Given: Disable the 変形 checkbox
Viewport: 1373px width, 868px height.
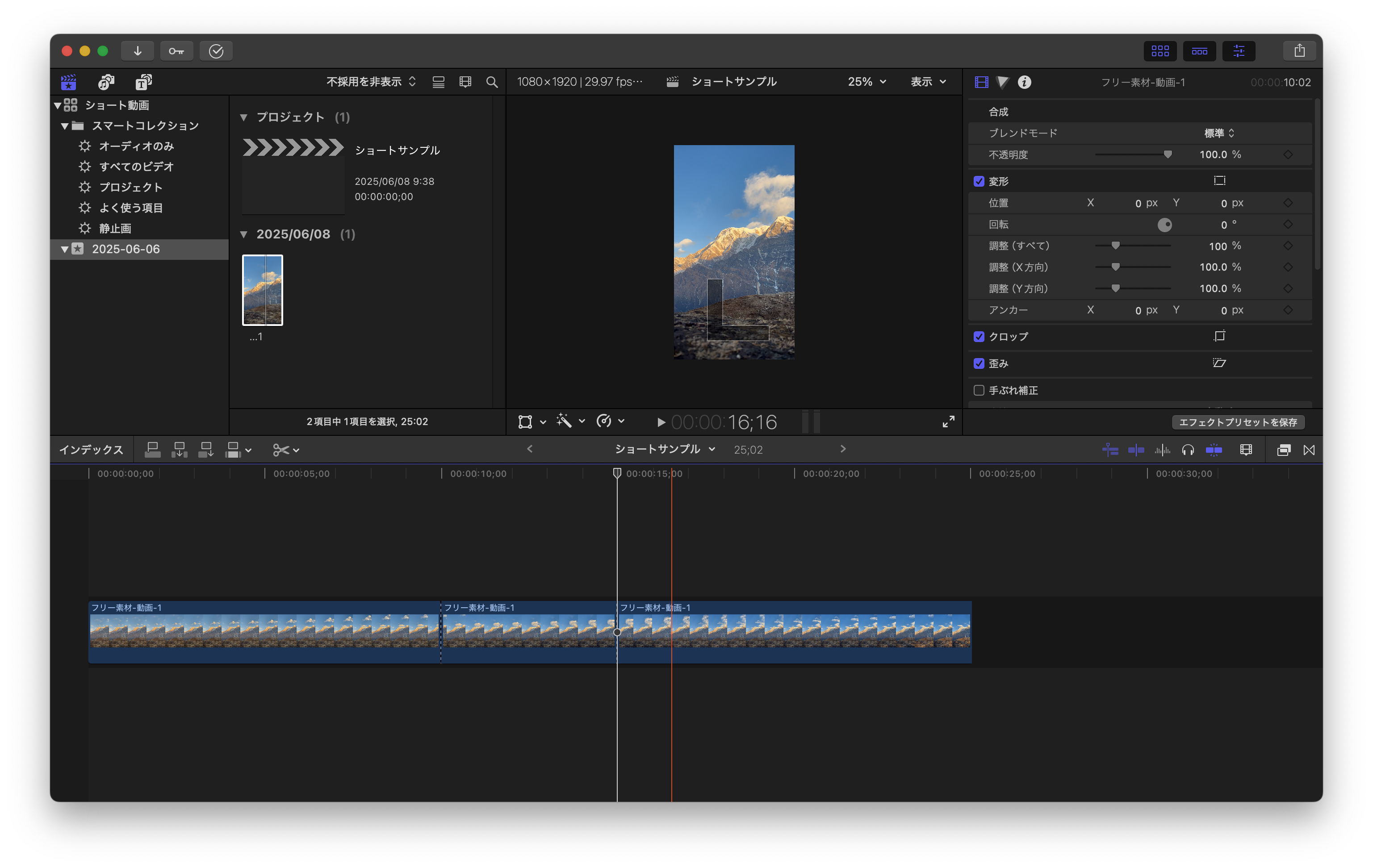Looking at the screenshot, I should point(979,181).
